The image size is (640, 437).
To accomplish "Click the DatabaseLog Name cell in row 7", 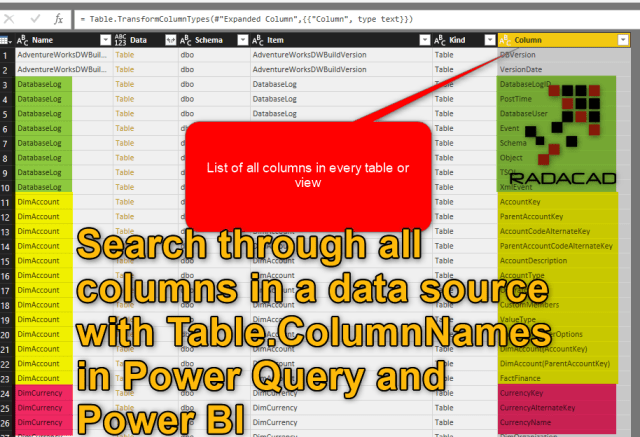I will tap(64, 143).
